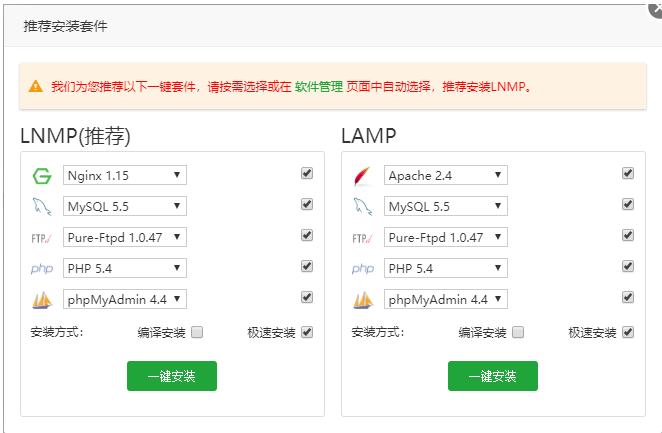Toggle 极速安装 checkbox in LAMP panel
This screenshot has width=662, height=433.
(628, 333)
